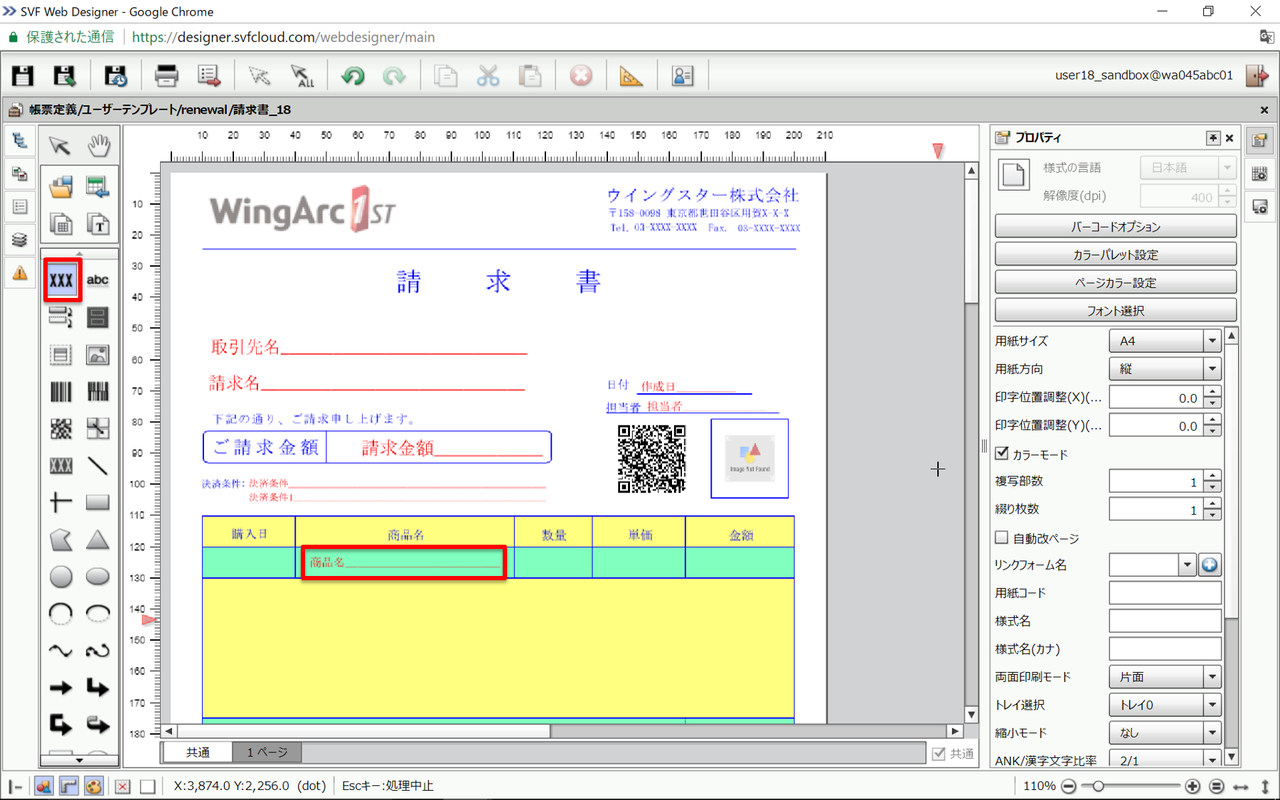Click the Print icon in the toolbar
This screenshot has width=1280, height=800.
point(167,76)
